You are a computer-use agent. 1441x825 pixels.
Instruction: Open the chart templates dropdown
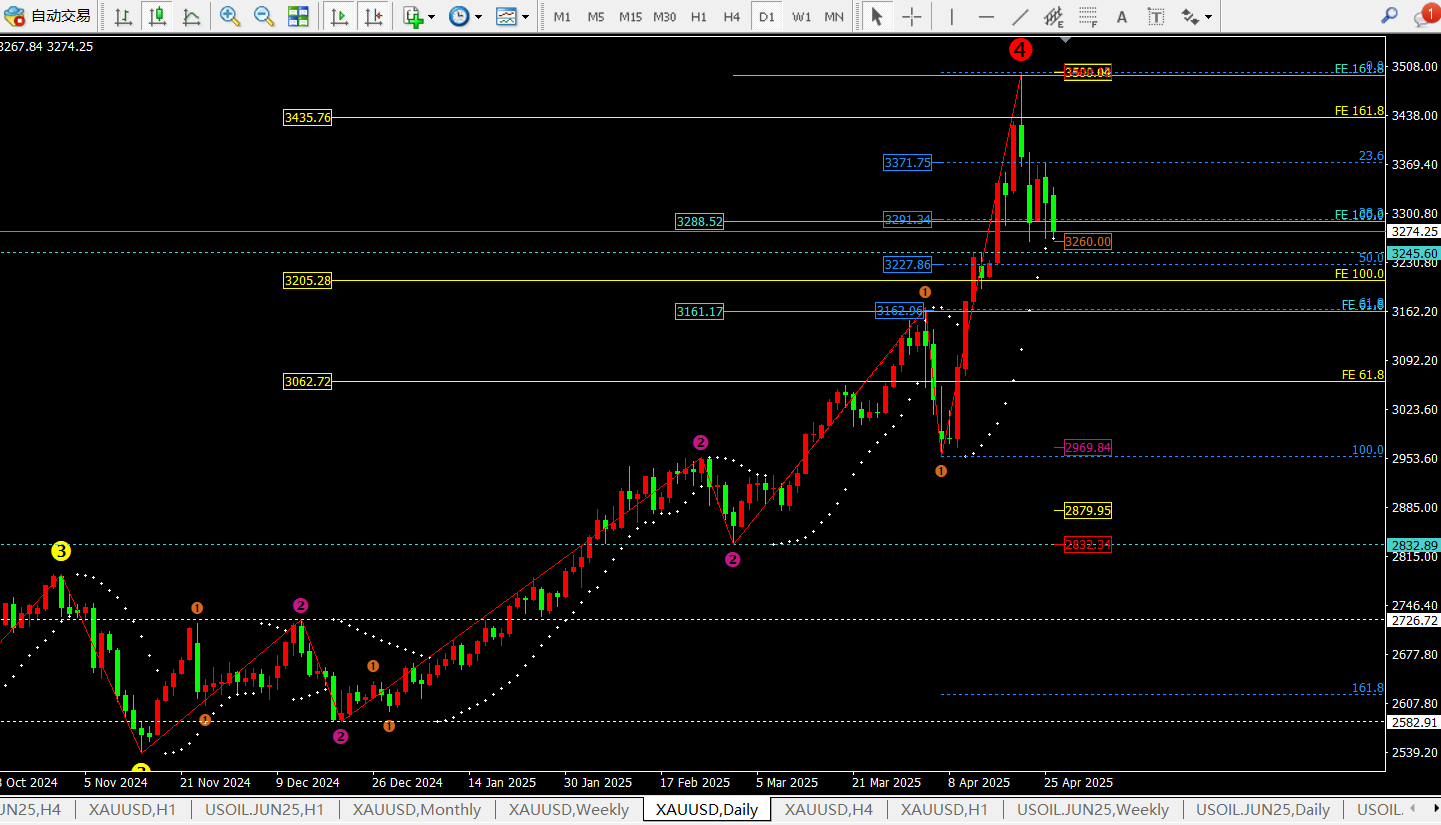click(x=526, y=17)
